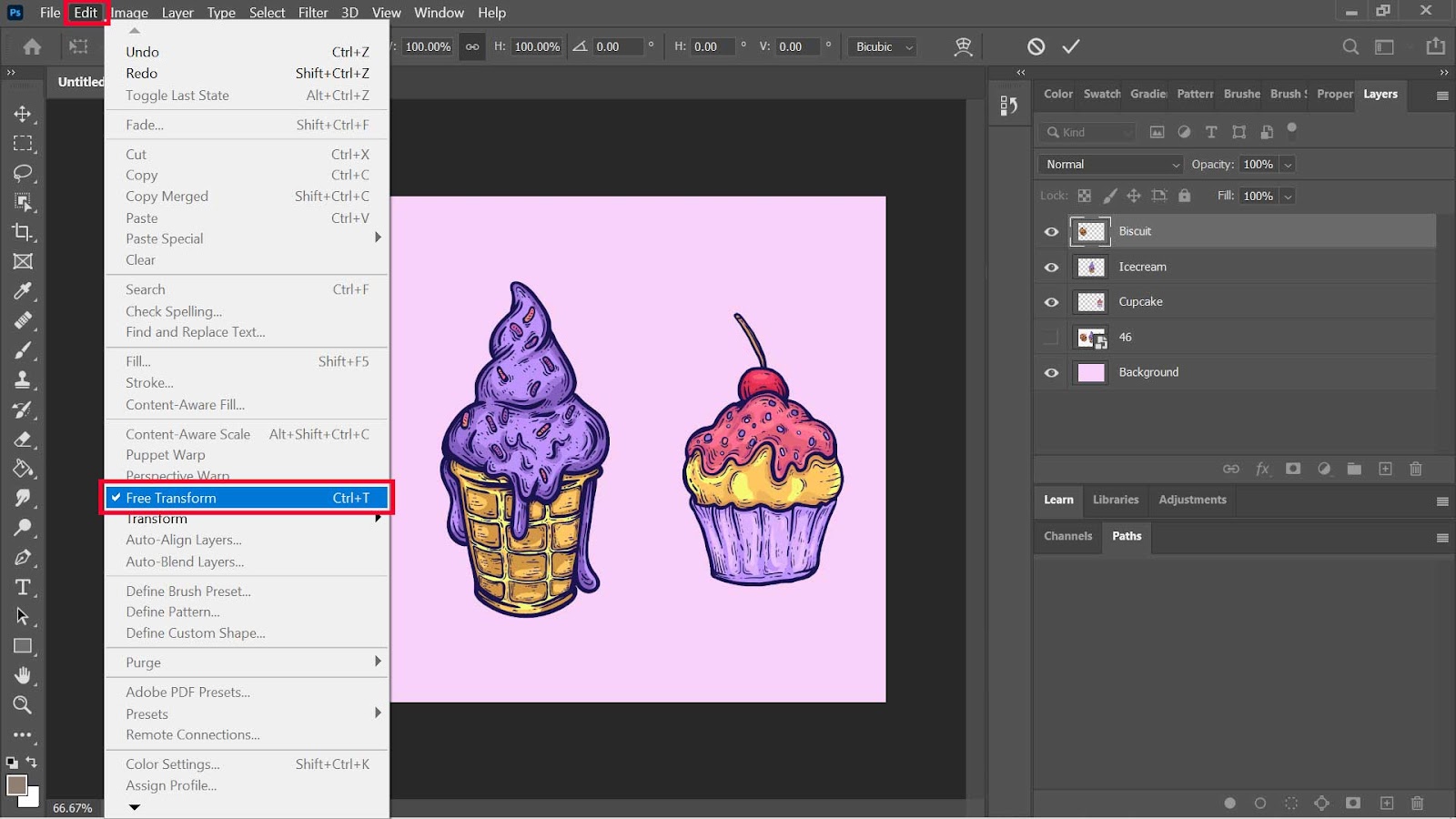1456x819 pixels.
Task: Open the Bicubic interpolation dropdown
Action: pos(882,46)
